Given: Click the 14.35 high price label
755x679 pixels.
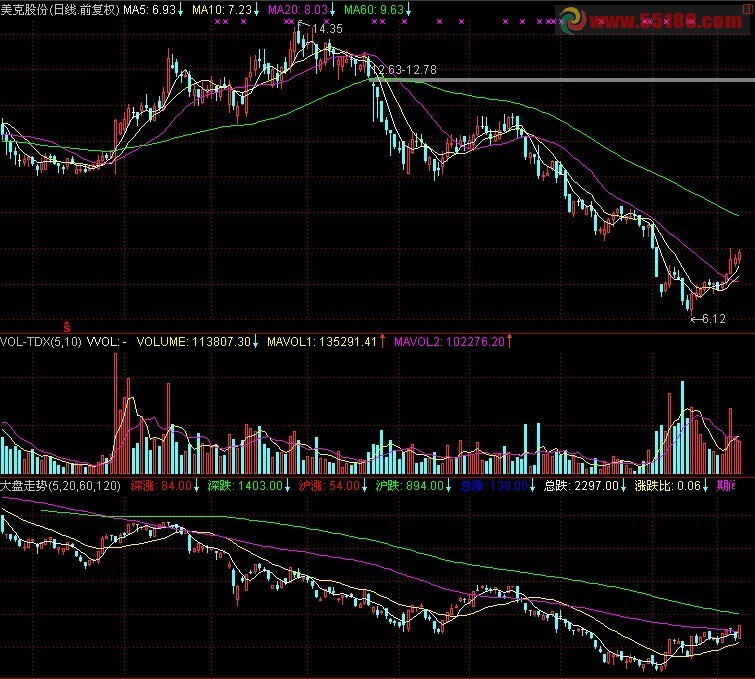Looking at the screenshot, I should coord(327,29).
